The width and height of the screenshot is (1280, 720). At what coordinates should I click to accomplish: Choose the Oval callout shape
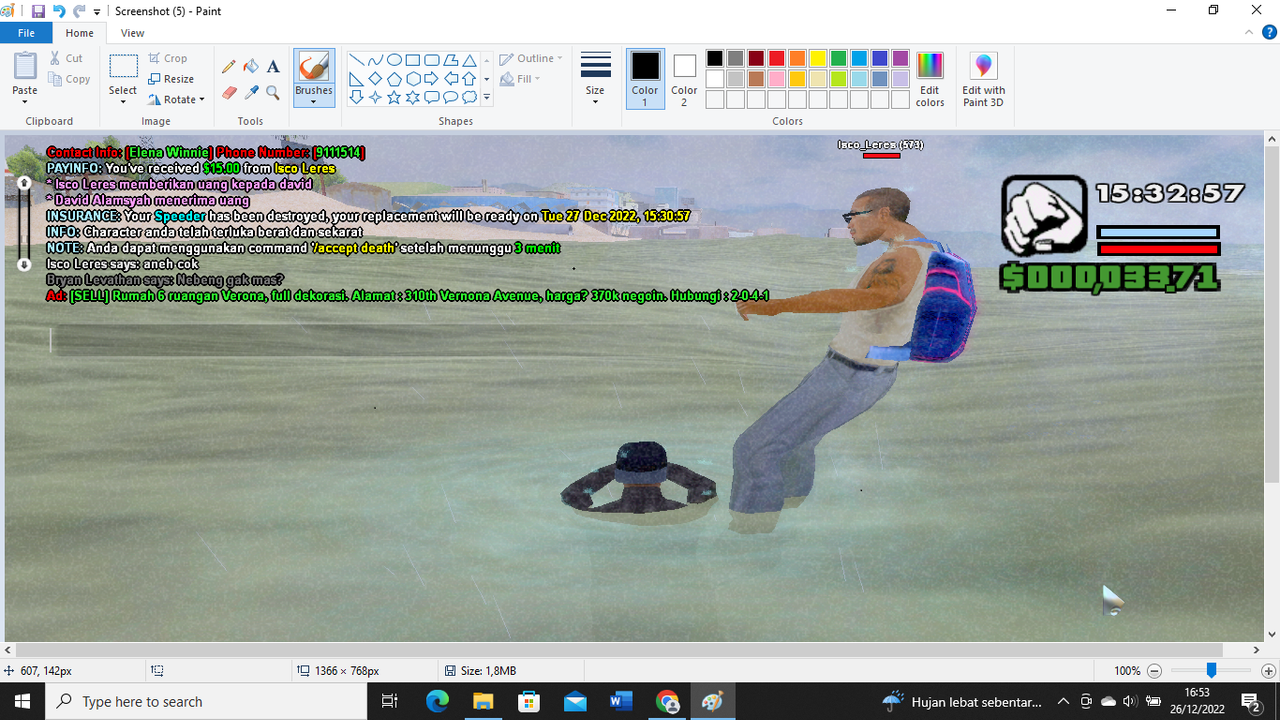[x=451, y=97]
